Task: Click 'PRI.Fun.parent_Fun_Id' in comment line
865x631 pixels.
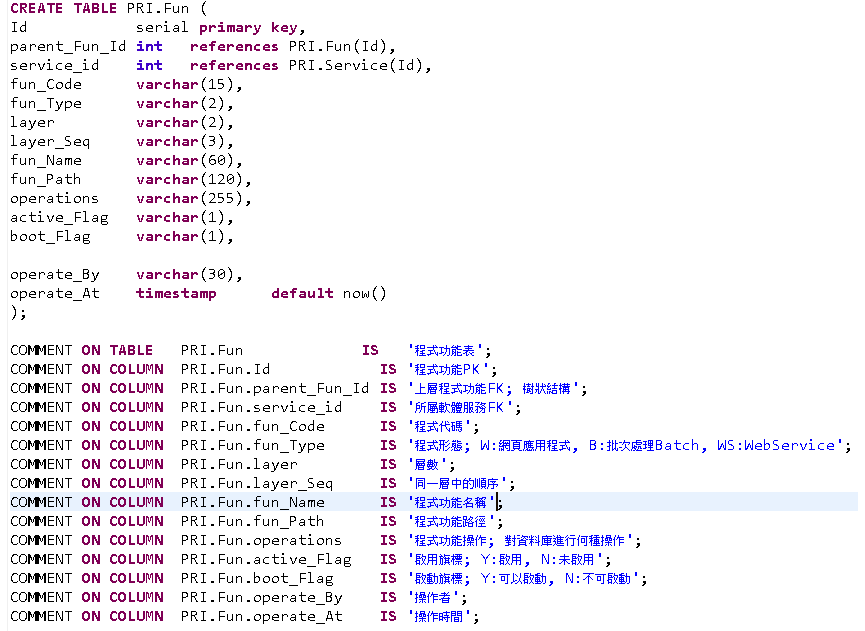Action: click(275, 389)
